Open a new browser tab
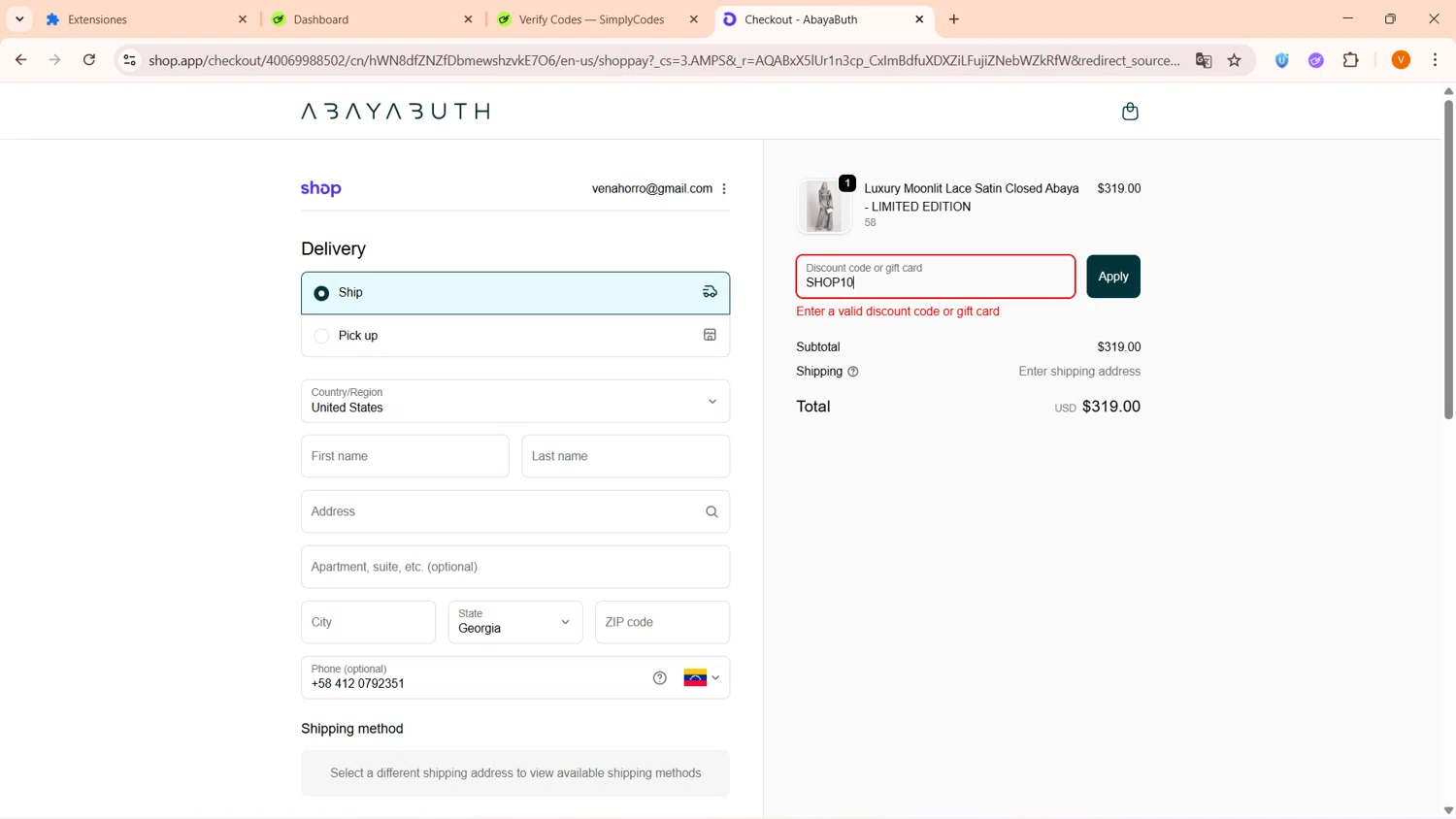This screenshot has width=1456, height=819. [x=954, y=19]
